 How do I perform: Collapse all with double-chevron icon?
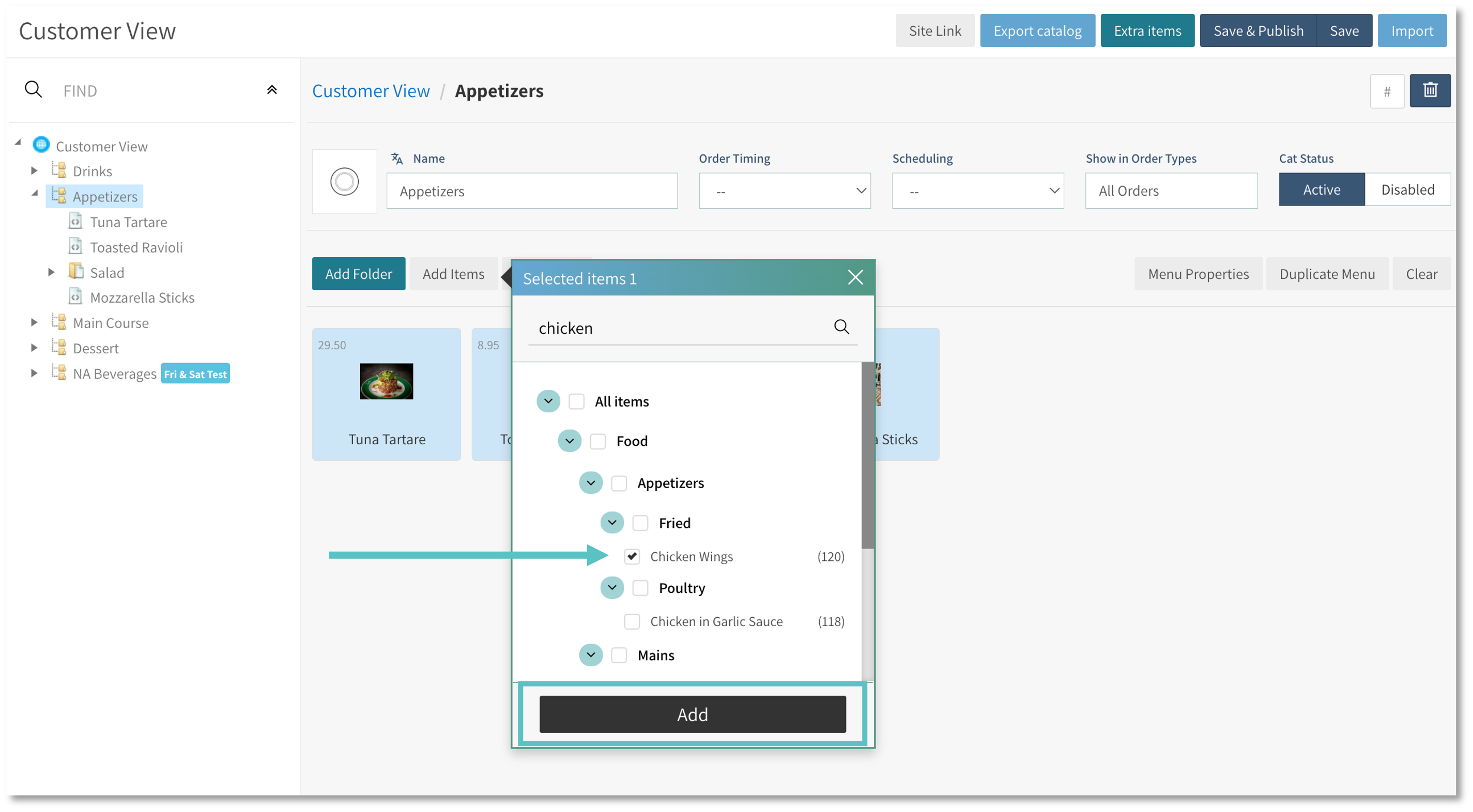[272, 90]
